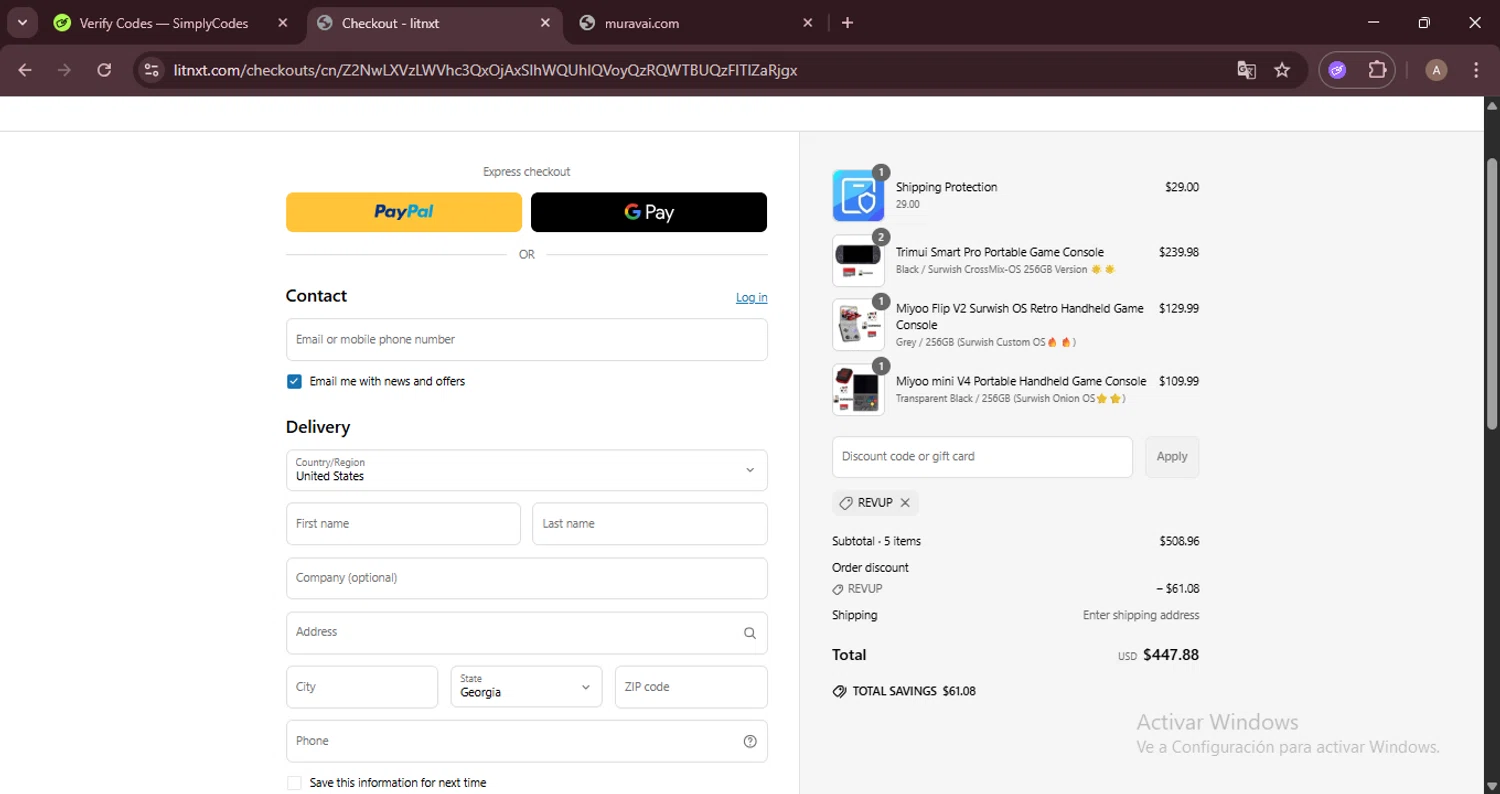This screenshot has width=1500, height=794.
Task: Click the $239.98 price
Action: coord(1179,252)
